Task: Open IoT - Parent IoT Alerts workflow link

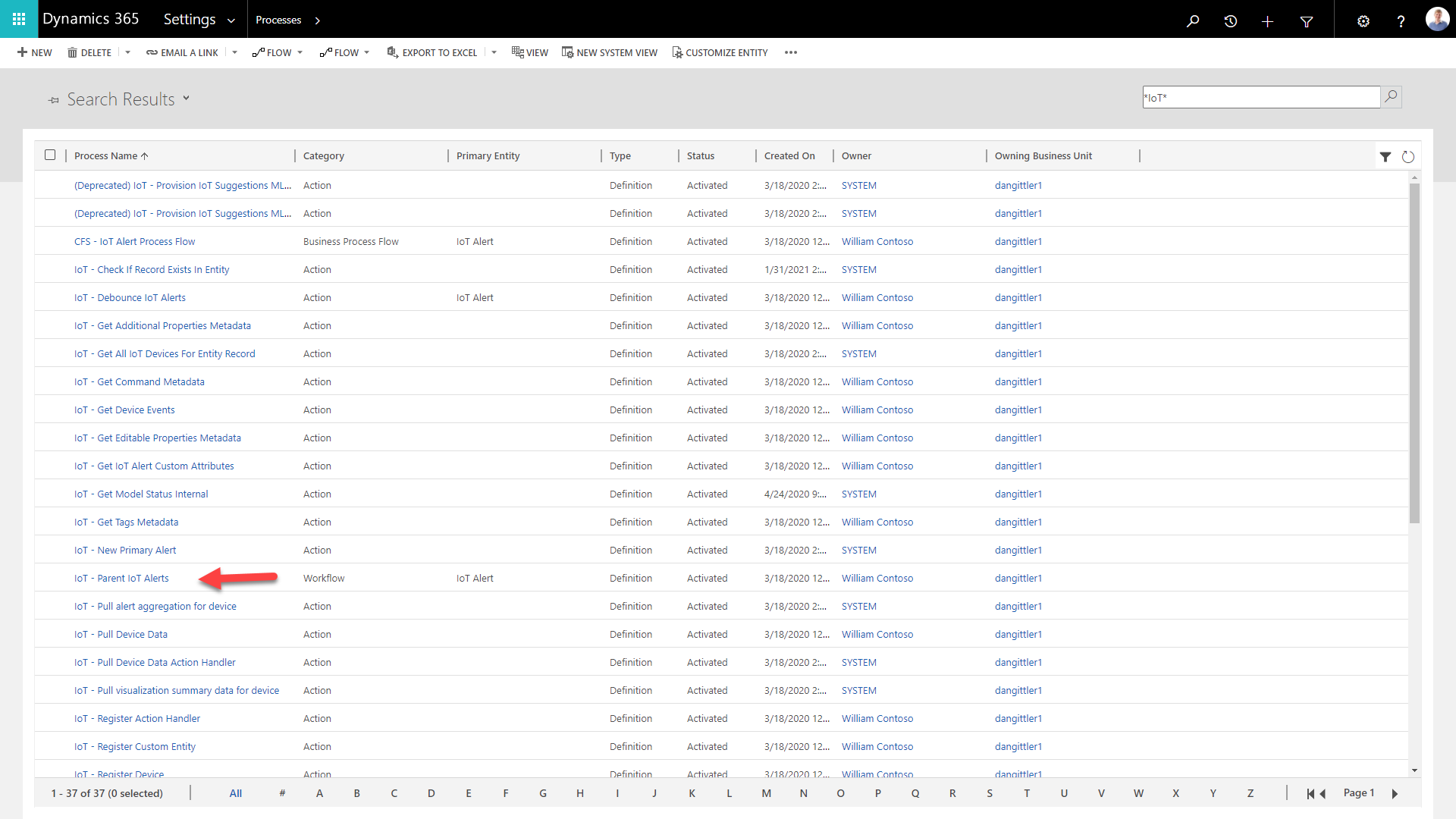Action: [x=120, y=578]
